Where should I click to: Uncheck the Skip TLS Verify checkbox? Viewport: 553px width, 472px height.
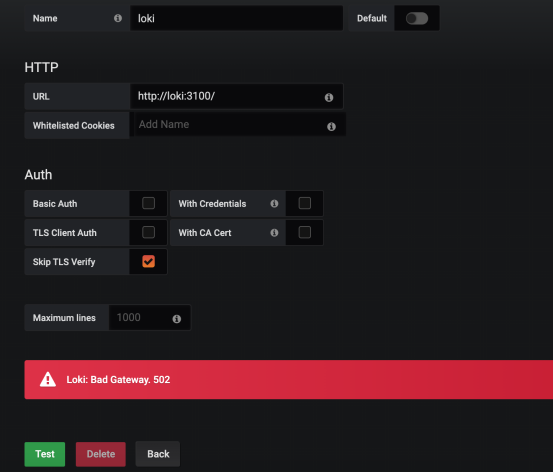(x=148, y=261)
